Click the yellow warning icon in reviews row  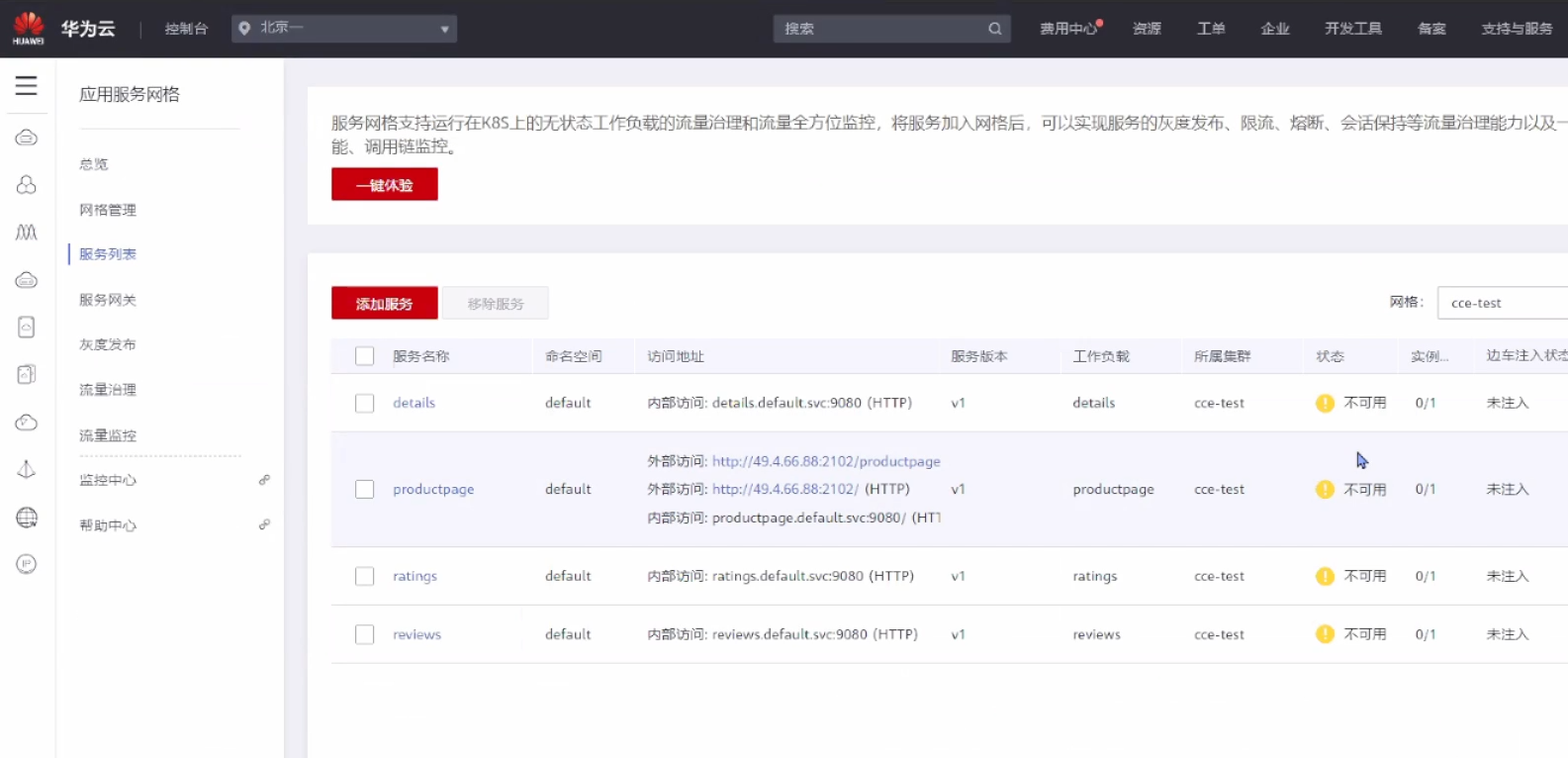[1325, 634]
